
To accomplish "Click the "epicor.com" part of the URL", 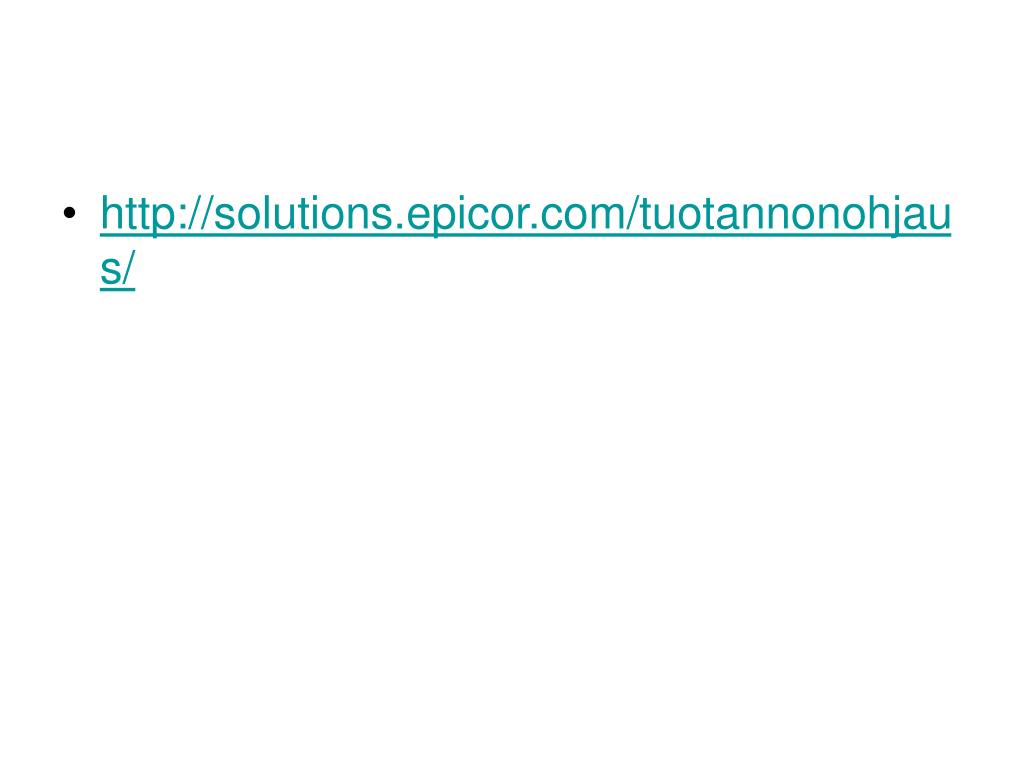I will tap(515, 216).
